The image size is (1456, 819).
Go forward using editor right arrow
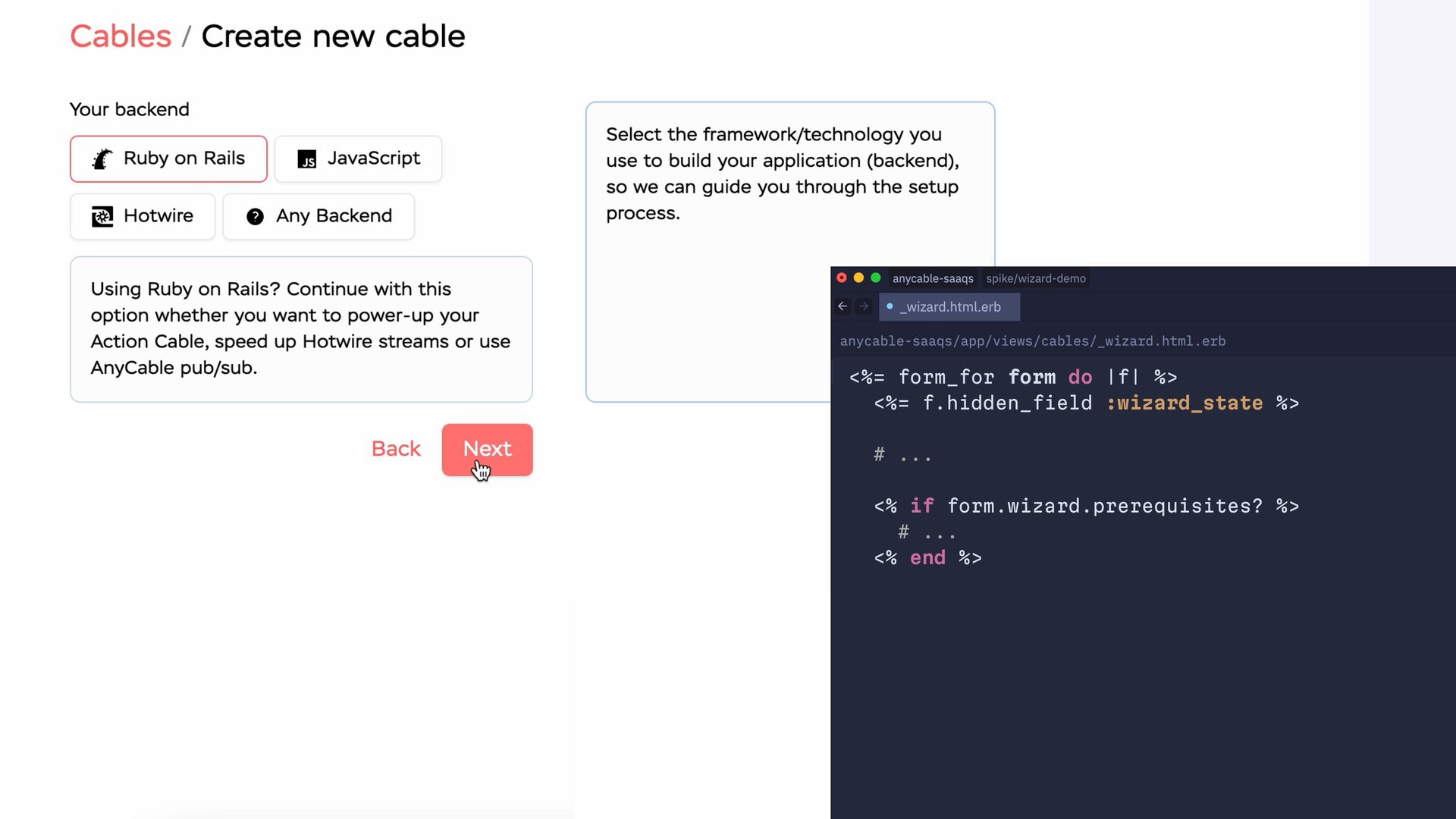click(x=864, y=306)
